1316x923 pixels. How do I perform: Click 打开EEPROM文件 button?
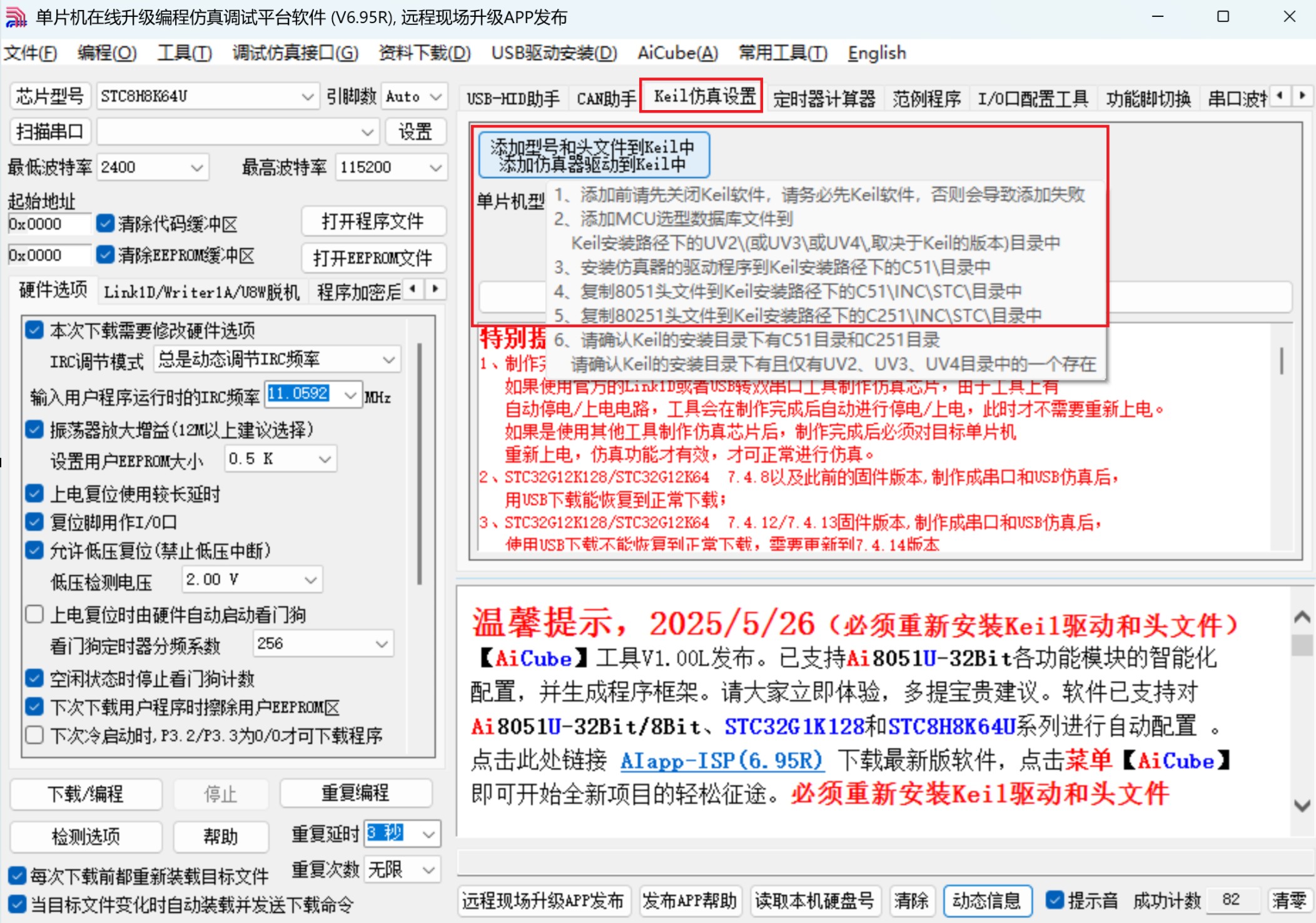(x=373, y=257)
